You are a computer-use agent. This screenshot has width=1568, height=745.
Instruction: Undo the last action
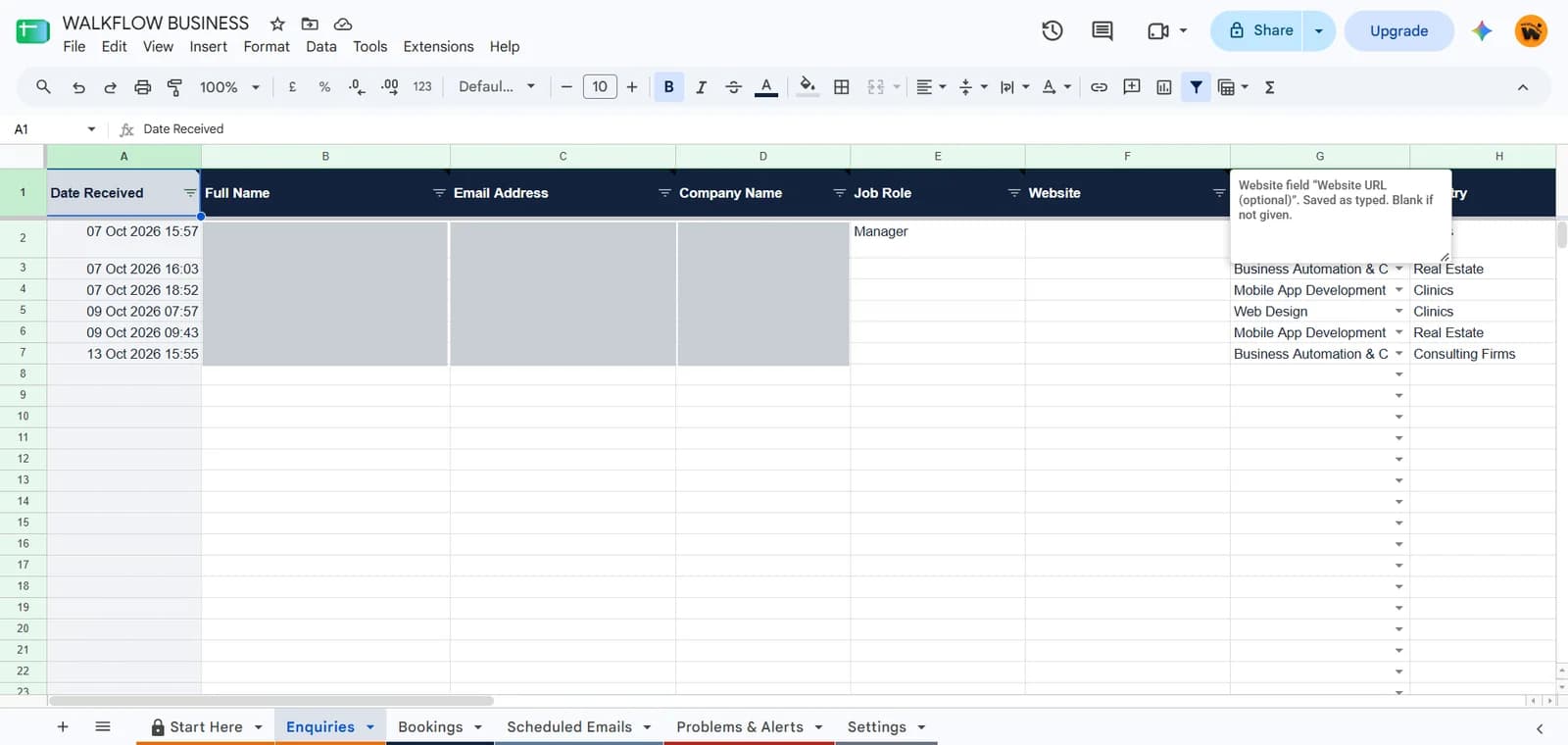pyautogui.click(x=78, y=87)
